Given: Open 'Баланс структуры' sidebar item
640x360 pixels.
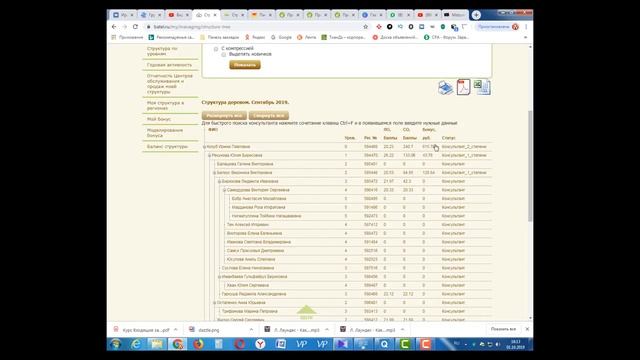Looking at the screenshot, I should tap(167, 146).
